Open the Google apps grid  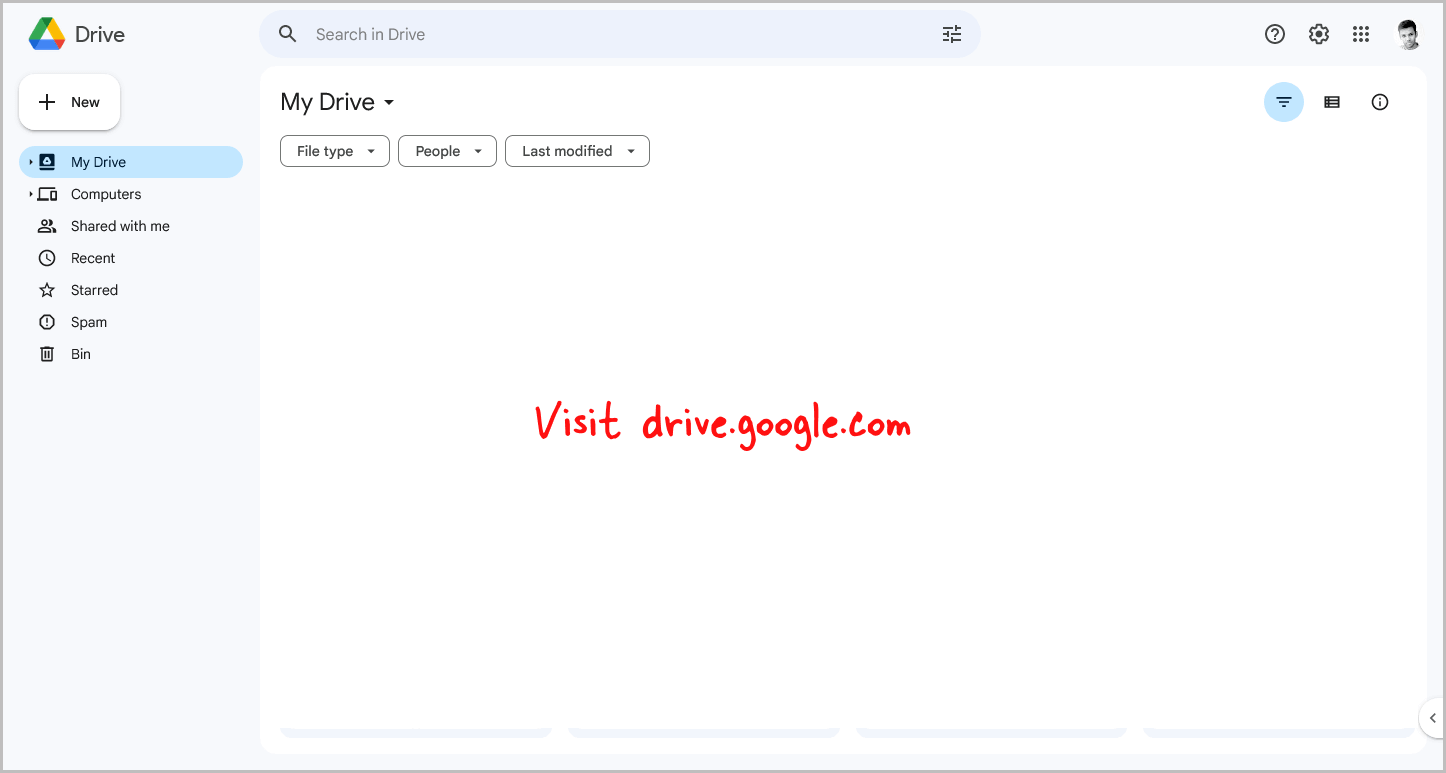[x=1361, y=33]
